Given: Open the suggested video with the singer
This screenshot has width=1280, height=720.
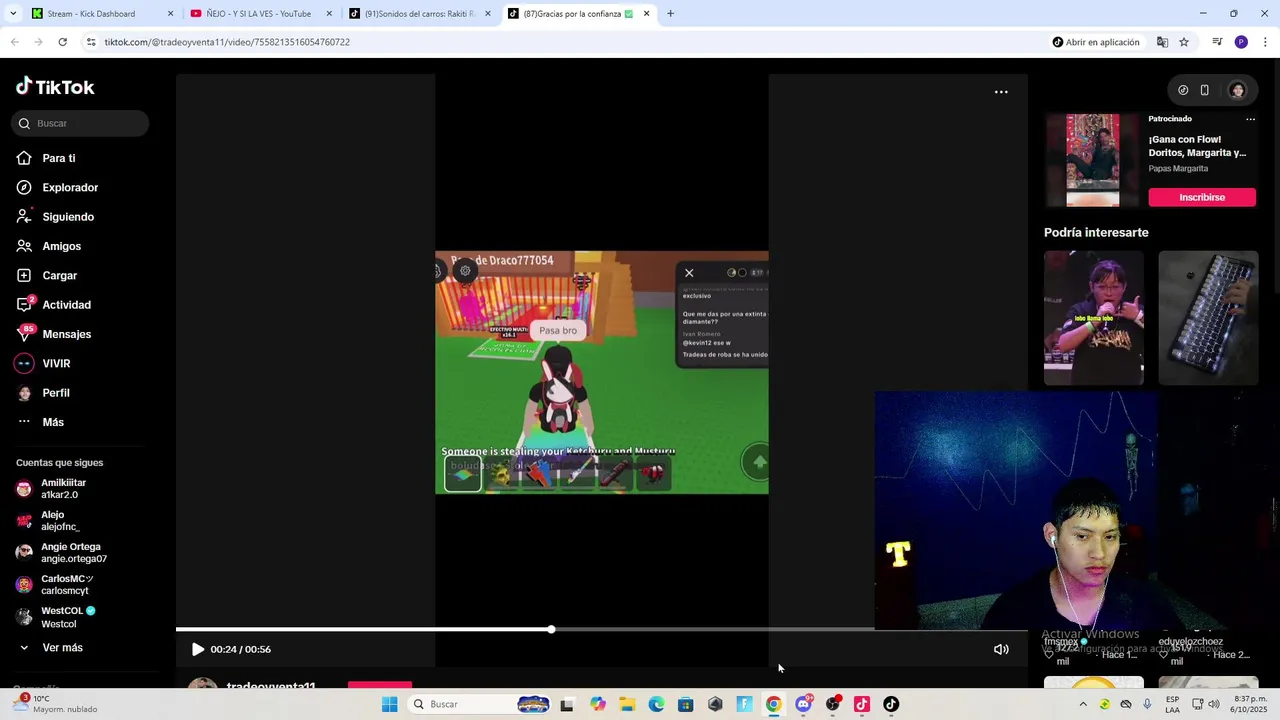Looking at the screenshot, I should pos(1094,318).
